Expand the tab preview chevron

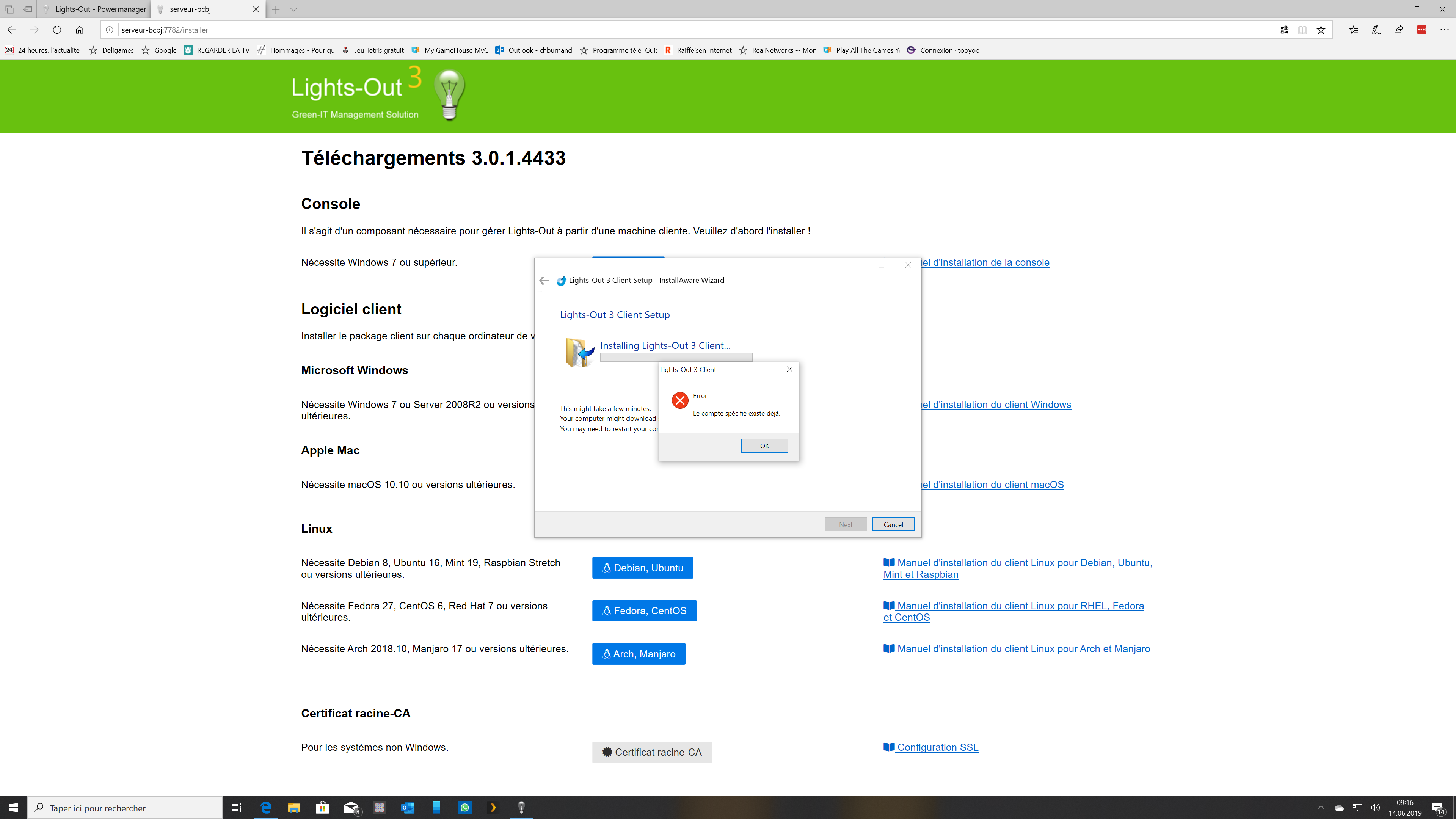[x=293, y=9]
